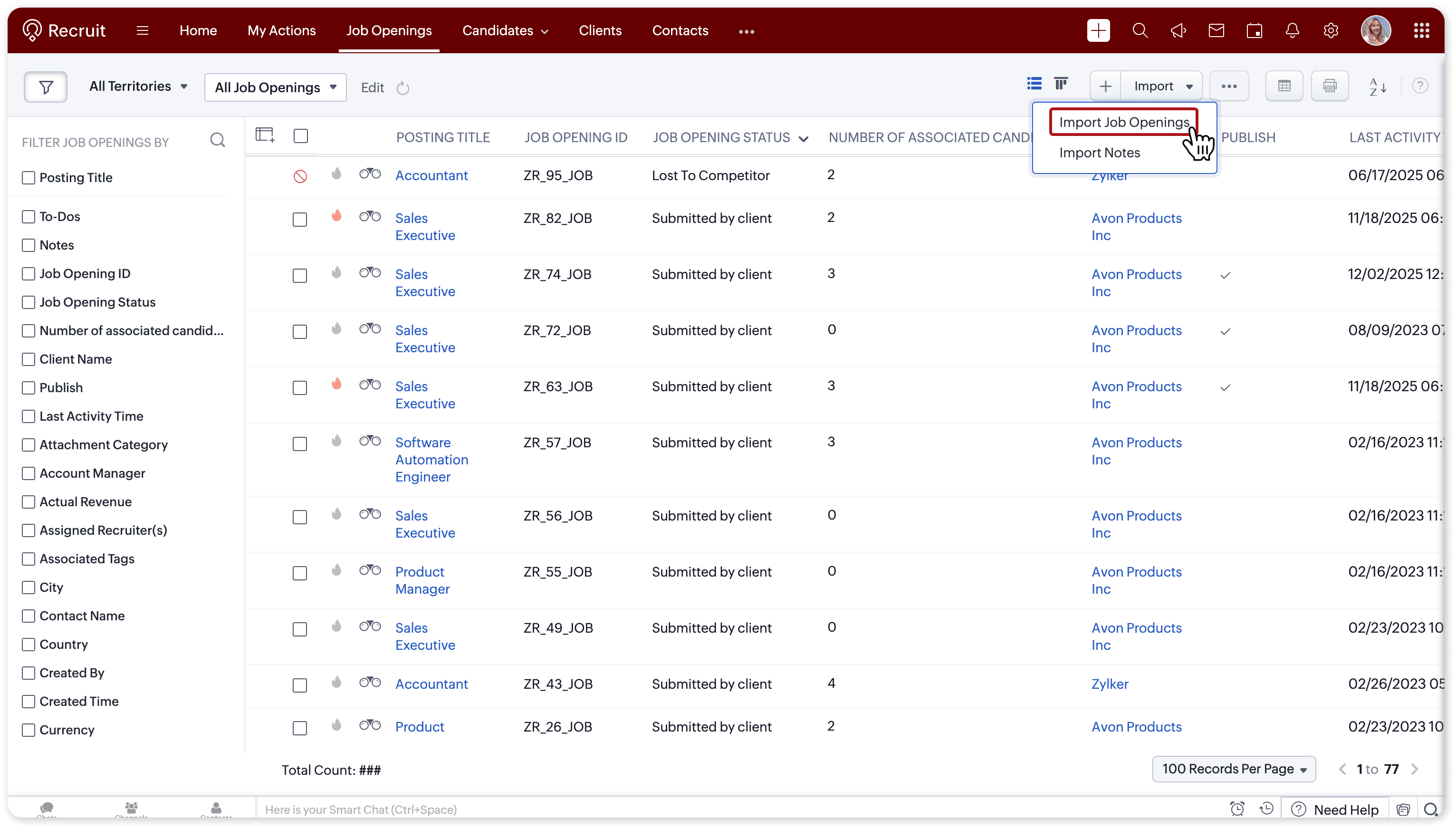This screenshot has width=1456, height=829.
Task: Open the calendar icon in header
Action: tap(1254, 31)
